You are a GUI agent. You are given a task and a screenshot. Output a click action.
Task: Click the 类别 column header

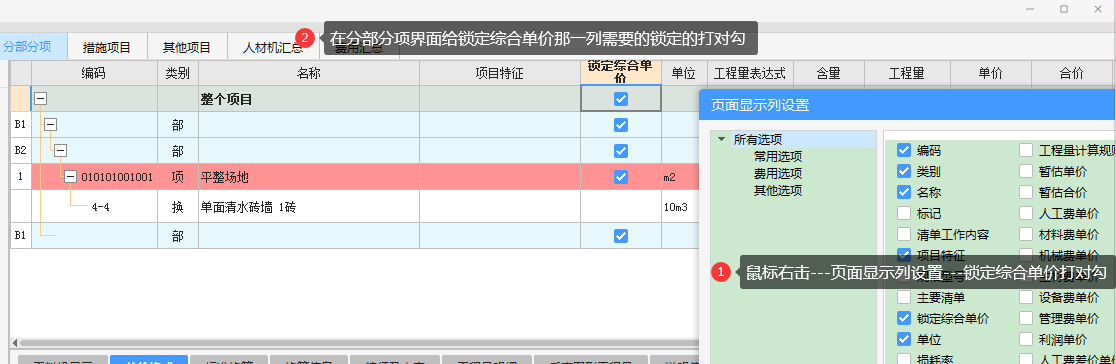tap(178, 73)
